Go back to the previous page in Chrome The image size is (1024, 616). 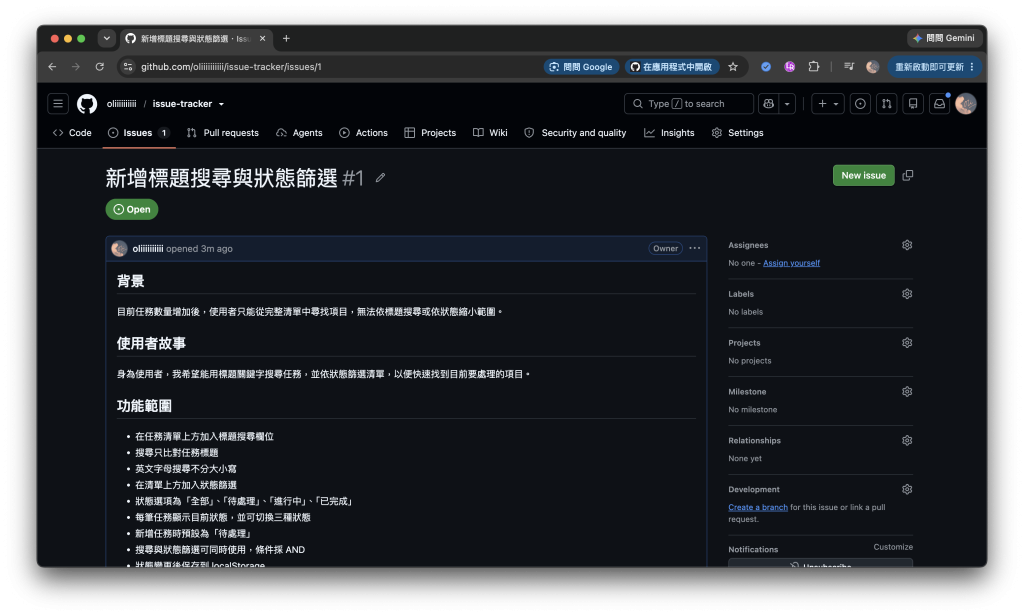pos(52,67)
